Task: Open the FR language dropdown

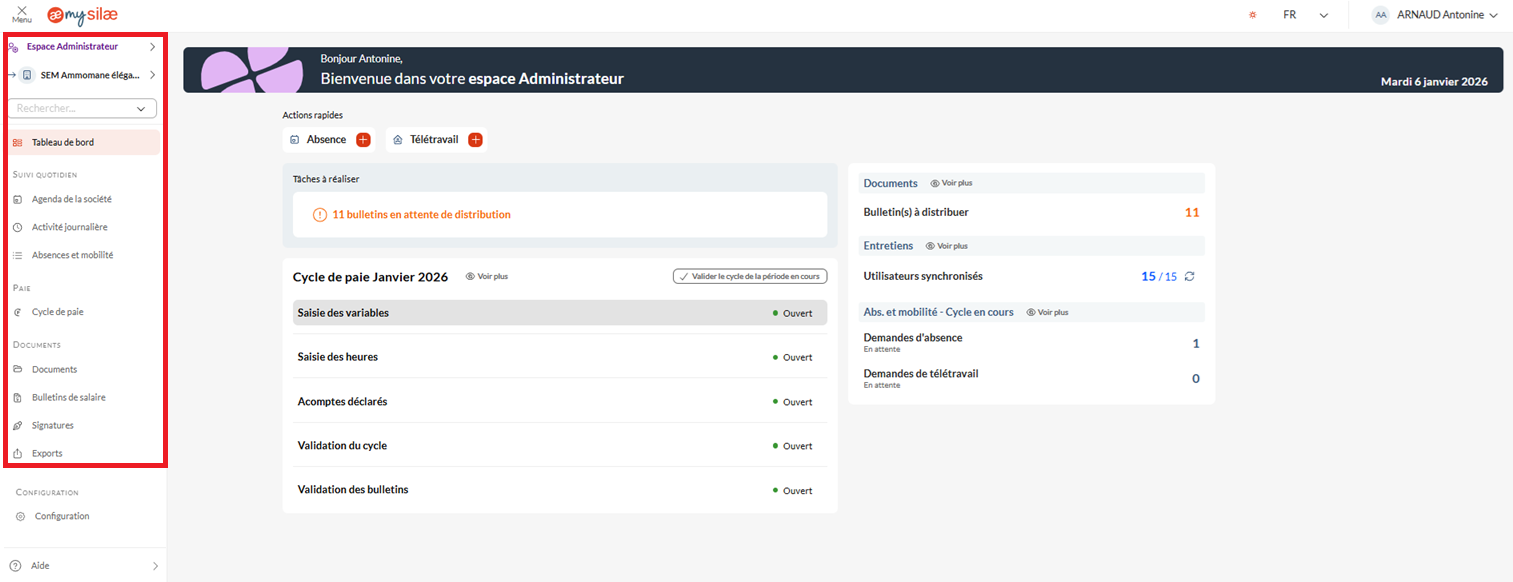Action: tap(1305, 15)
